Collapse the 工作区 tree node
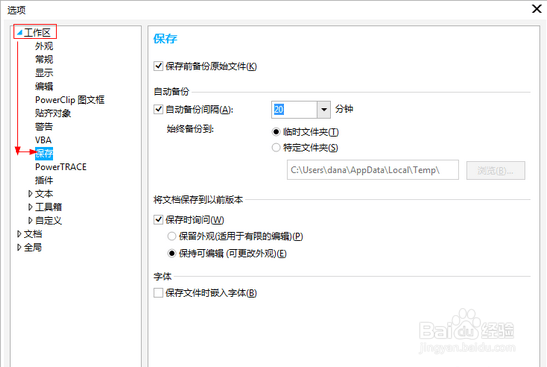 [x=20, y=33]
